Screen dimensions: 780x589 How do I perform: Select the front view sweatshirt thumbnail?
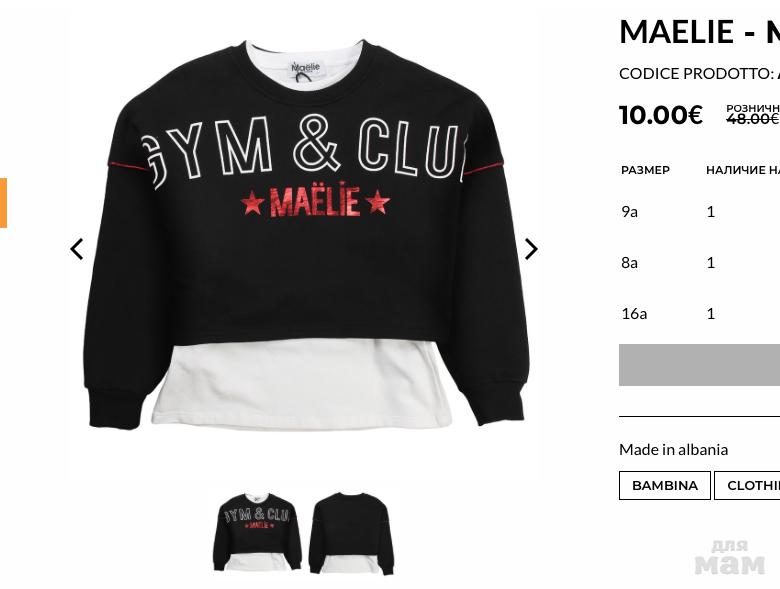point(258,533)
